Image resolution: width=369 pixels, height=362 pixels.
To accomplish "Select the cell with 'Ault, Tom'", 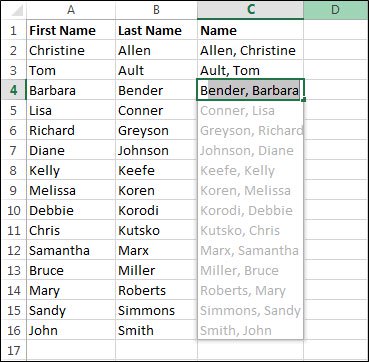I will click(x=250, y=70).
